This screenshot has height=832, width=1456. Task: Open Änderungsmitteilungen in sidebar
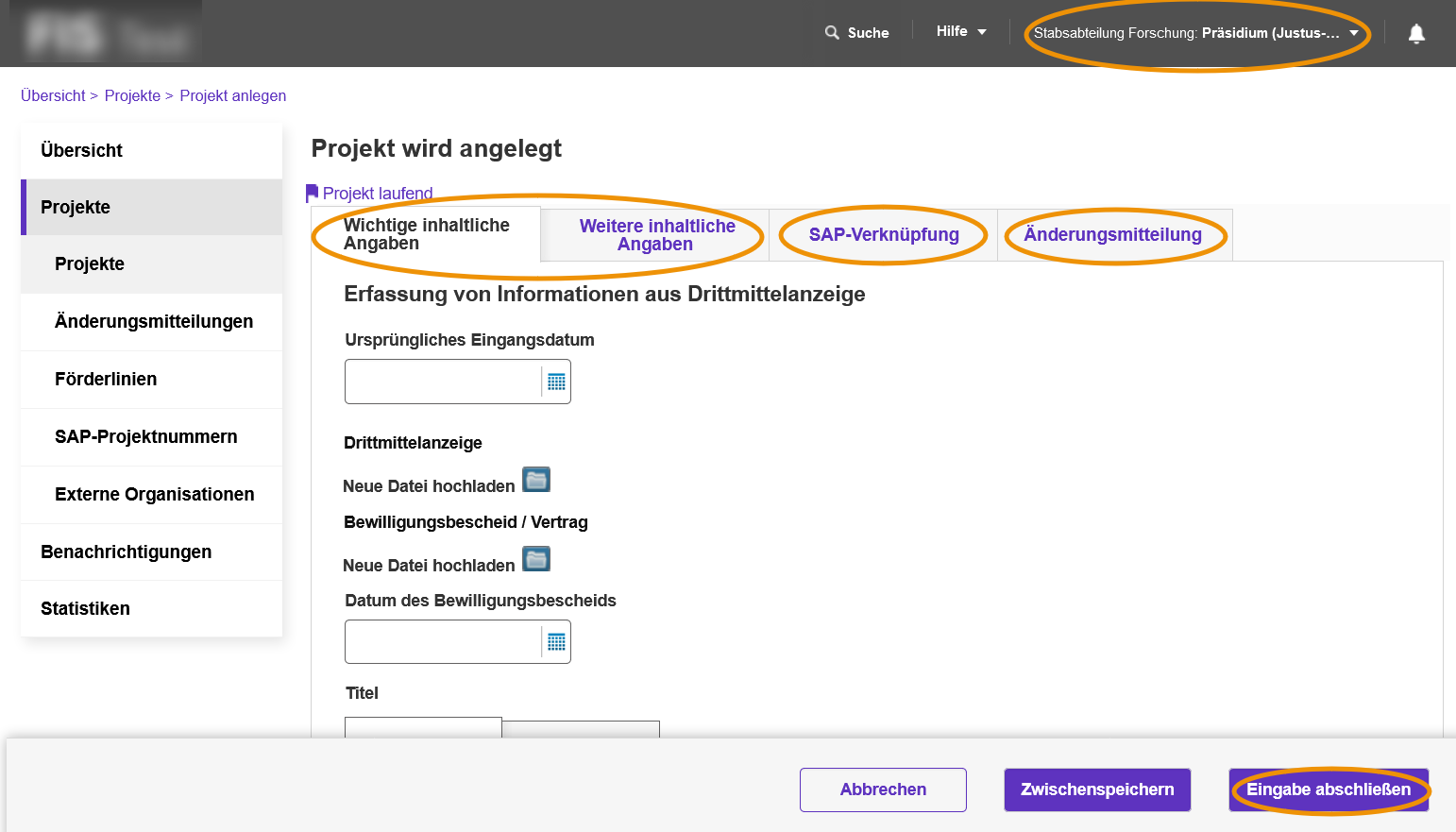[151, 322]
